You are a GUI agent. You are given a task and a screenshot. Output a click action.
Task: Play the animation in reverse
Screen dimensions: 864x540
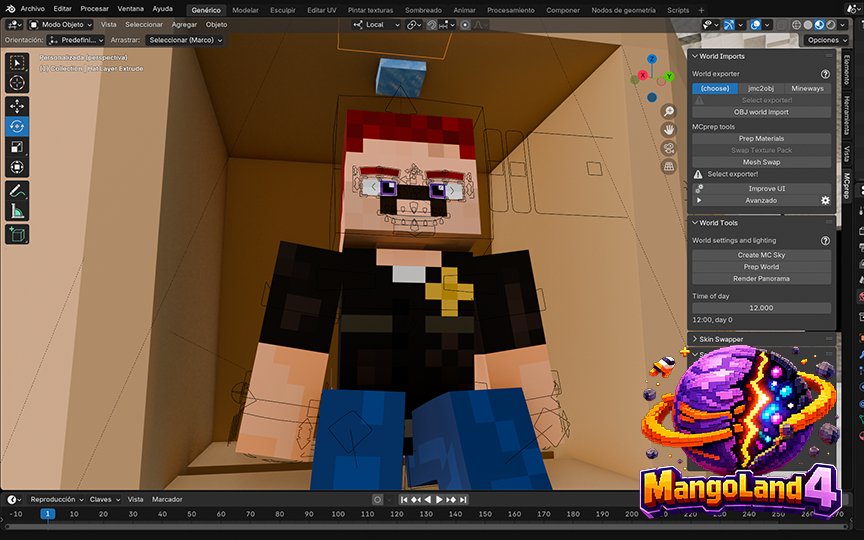pos(428,500)
